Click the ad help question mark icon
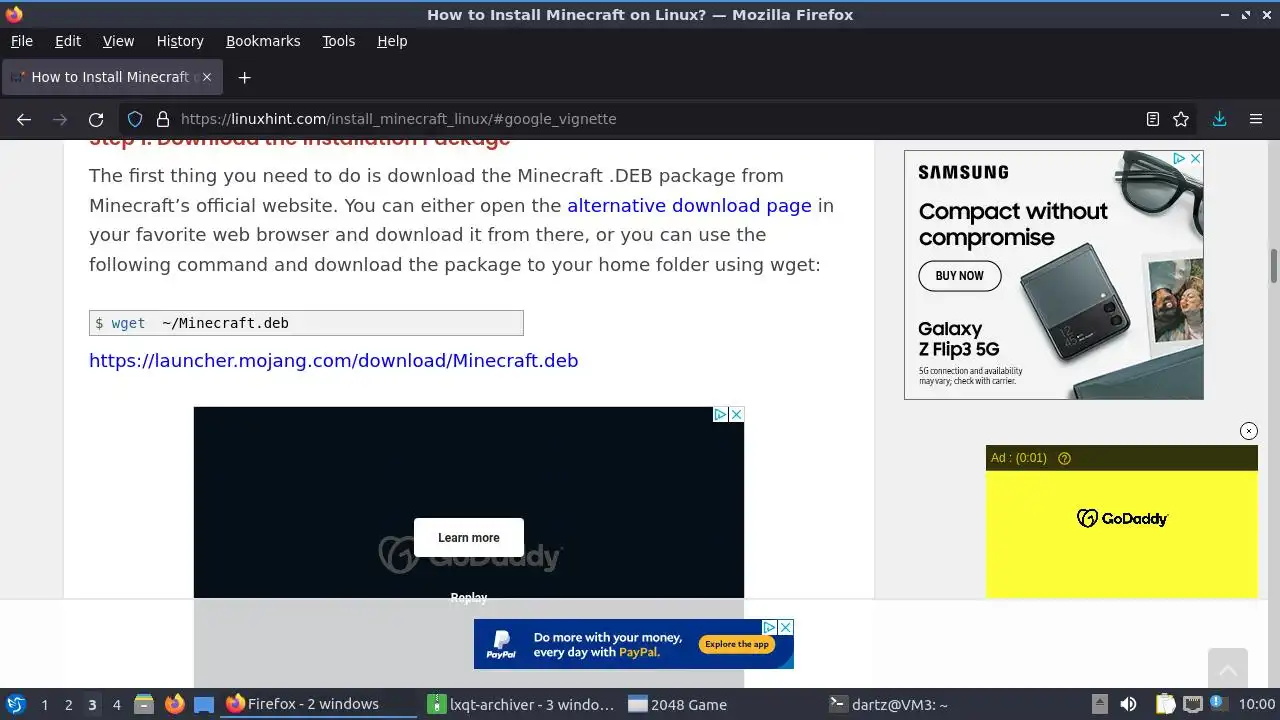Viewport: 1280px width, 720px height. point(1064,458)
